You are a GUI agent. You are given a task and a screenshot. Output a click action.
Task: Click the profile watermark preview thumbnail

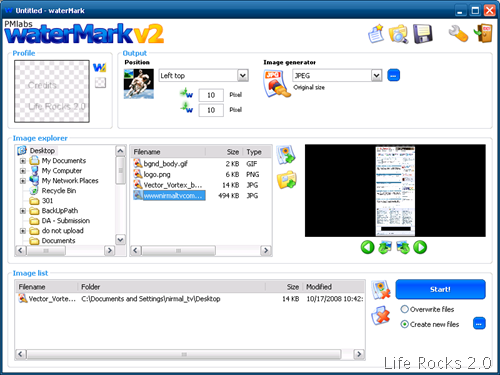(52, 91)
